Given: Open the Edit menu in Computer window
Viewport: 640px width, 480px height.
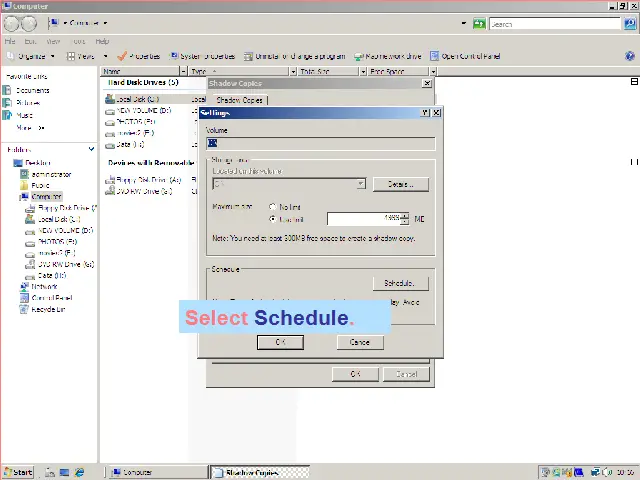Looking at the screenshot, I should [x=30, y=41].
